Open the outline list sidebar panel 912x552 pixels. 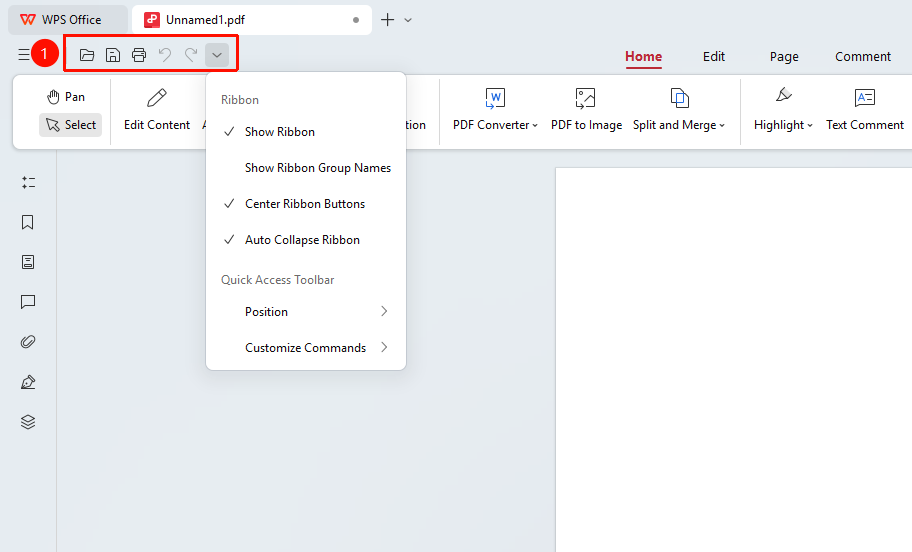click(28, 183)
